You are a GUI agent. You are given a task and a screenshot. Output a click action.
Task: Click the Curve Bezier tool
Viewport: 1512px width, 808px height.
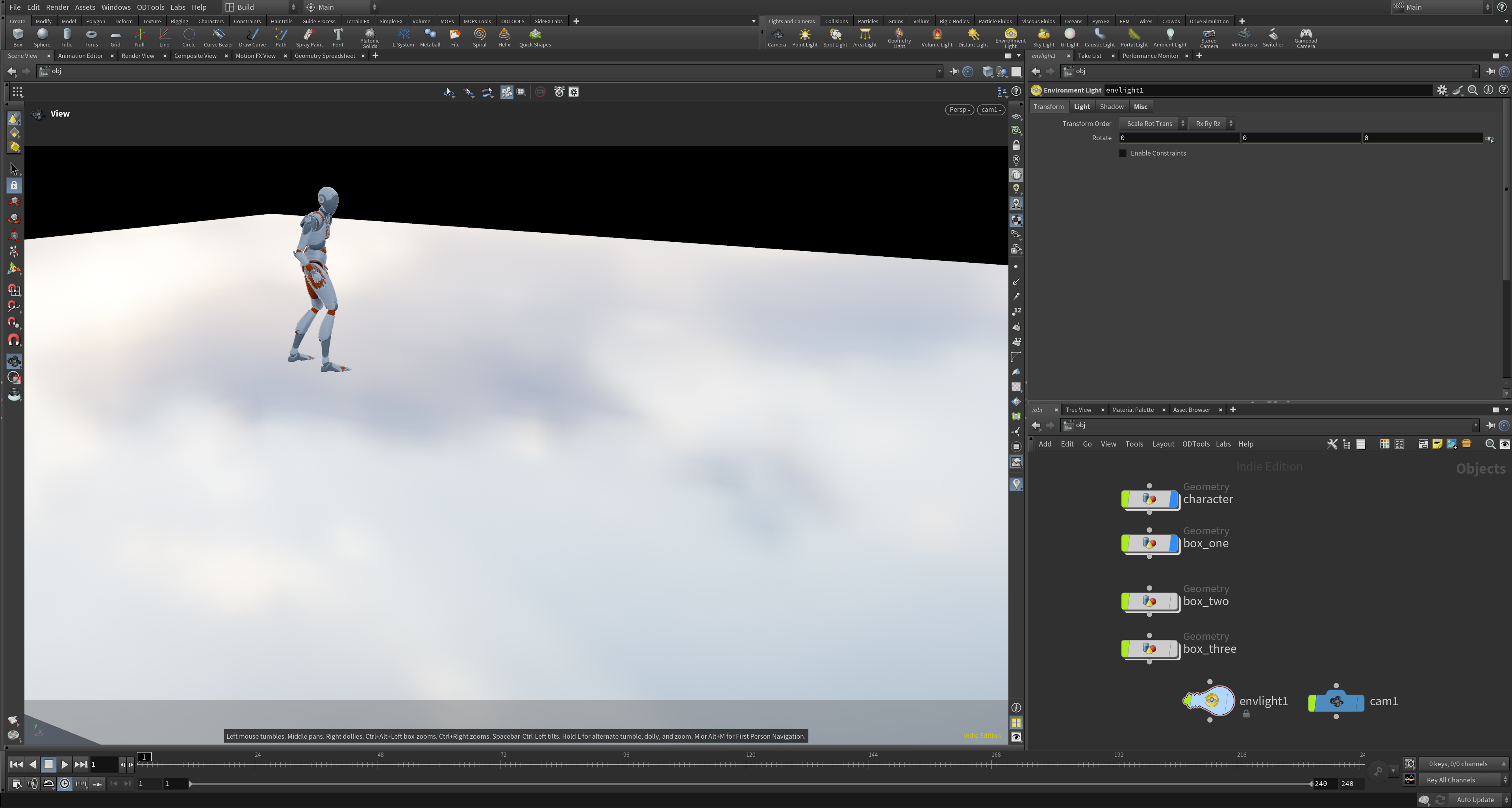tap(219, 37)
